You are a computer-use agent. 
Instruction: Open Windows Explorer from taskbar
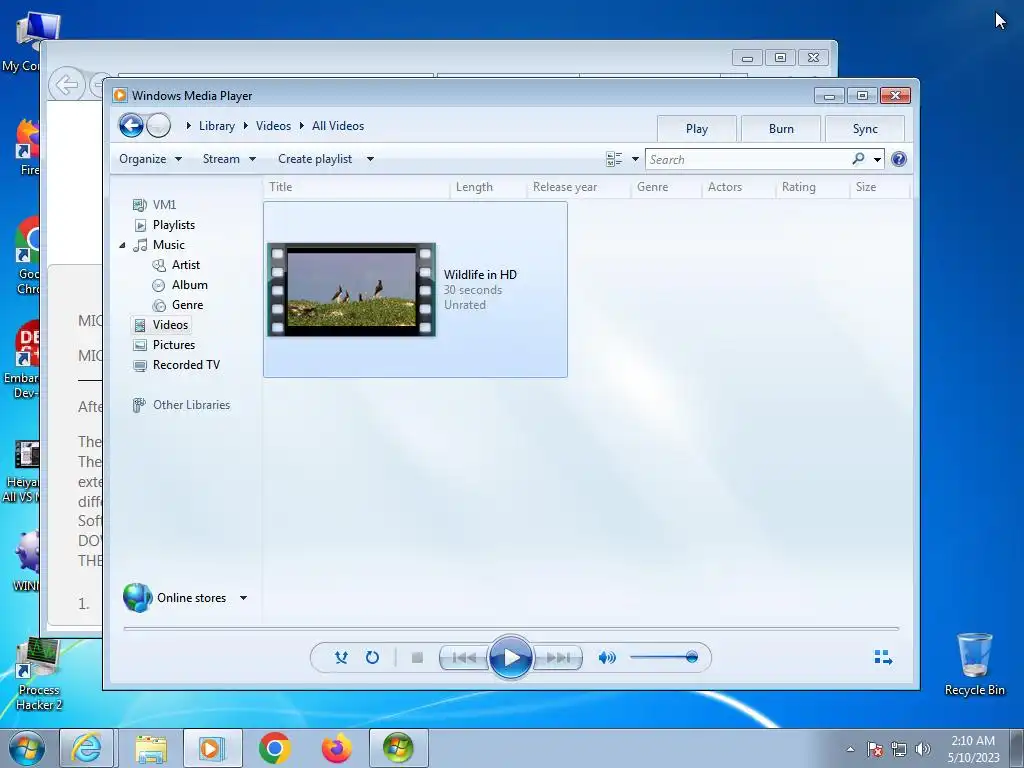tap(151, 748)
